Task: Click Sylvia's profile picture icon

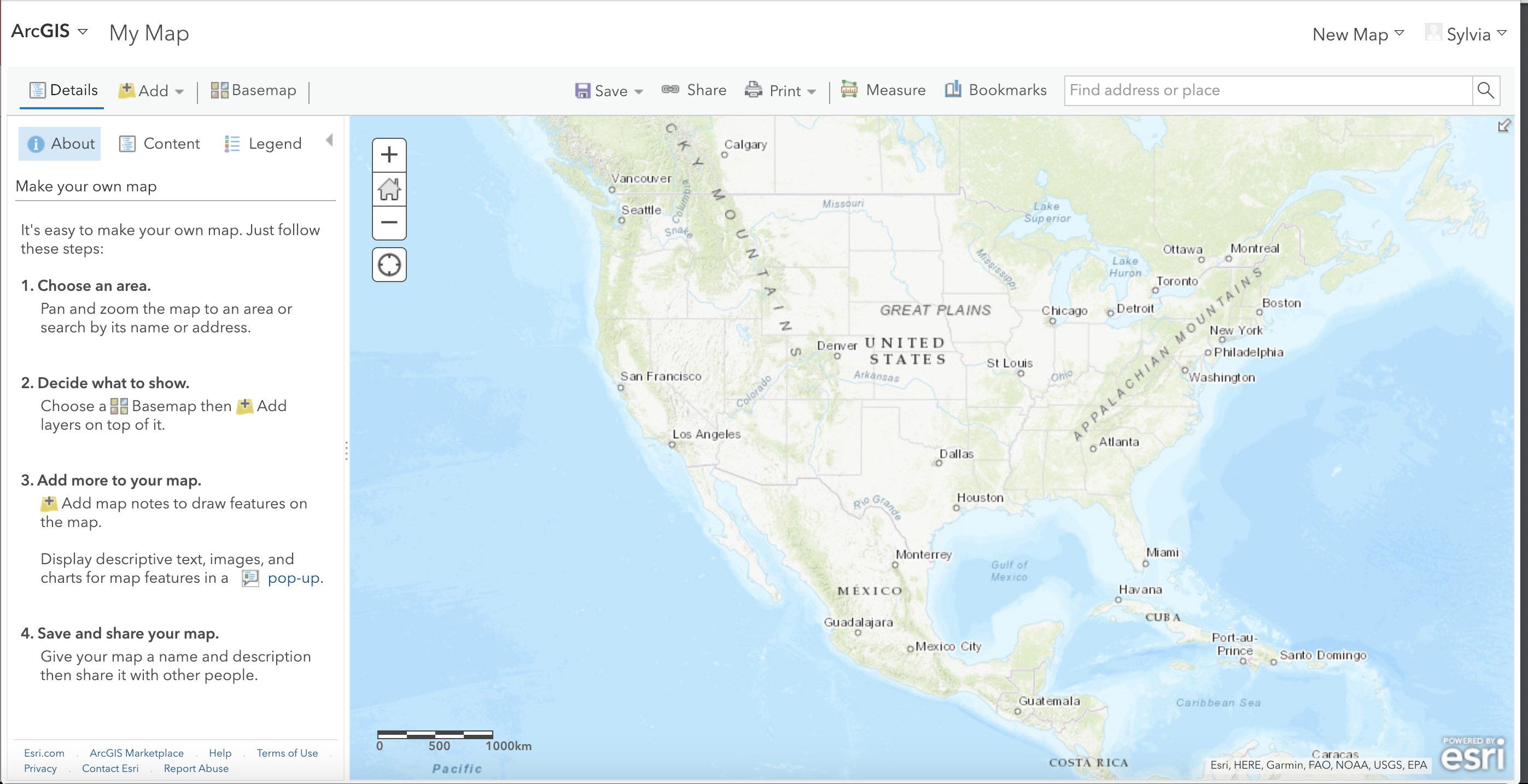Action: (1433, 32)
